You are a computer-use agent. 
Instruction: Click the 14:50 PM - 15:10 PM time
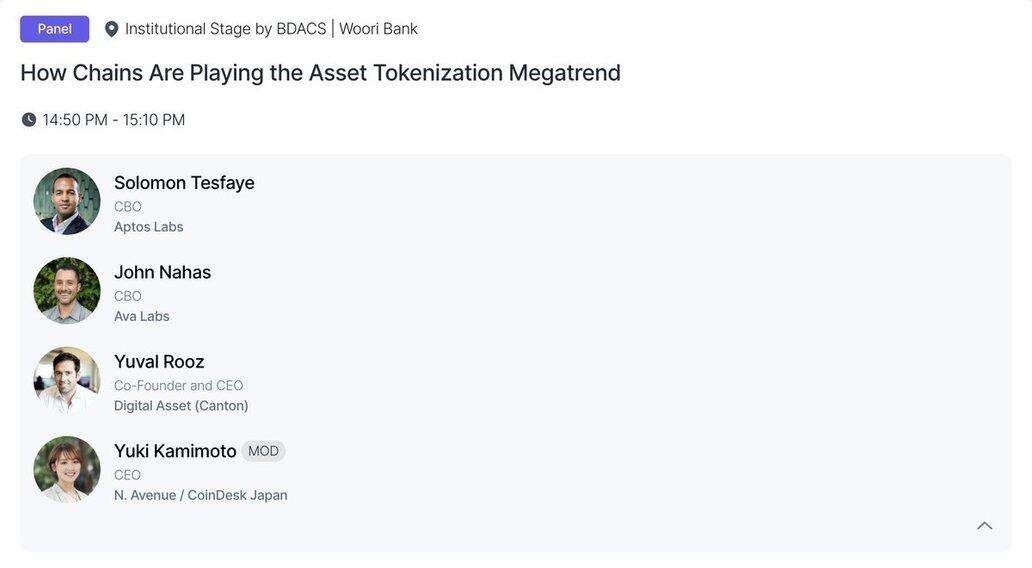tap(114, 120)
